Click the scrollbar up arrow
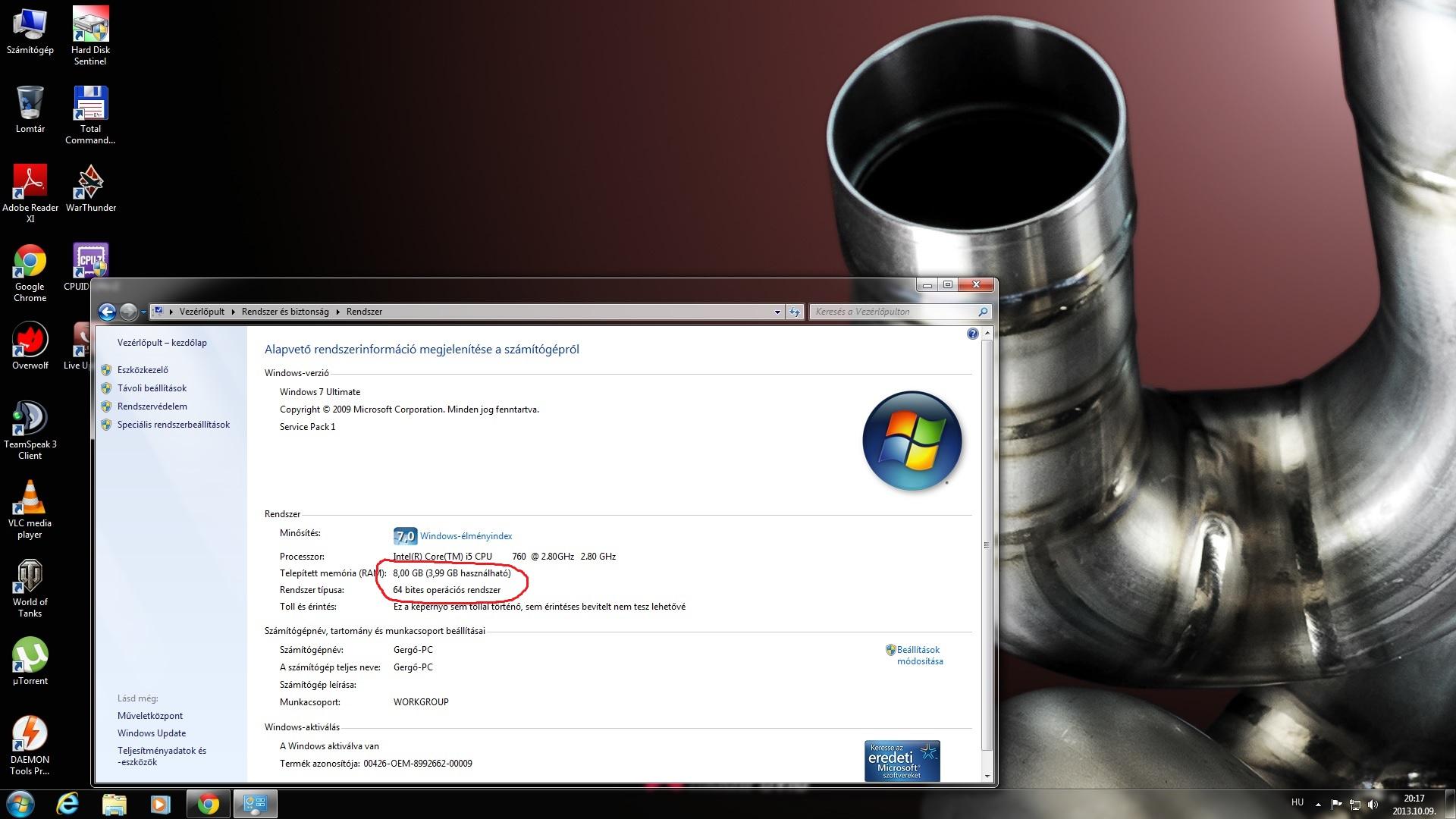 click(987, 334)
